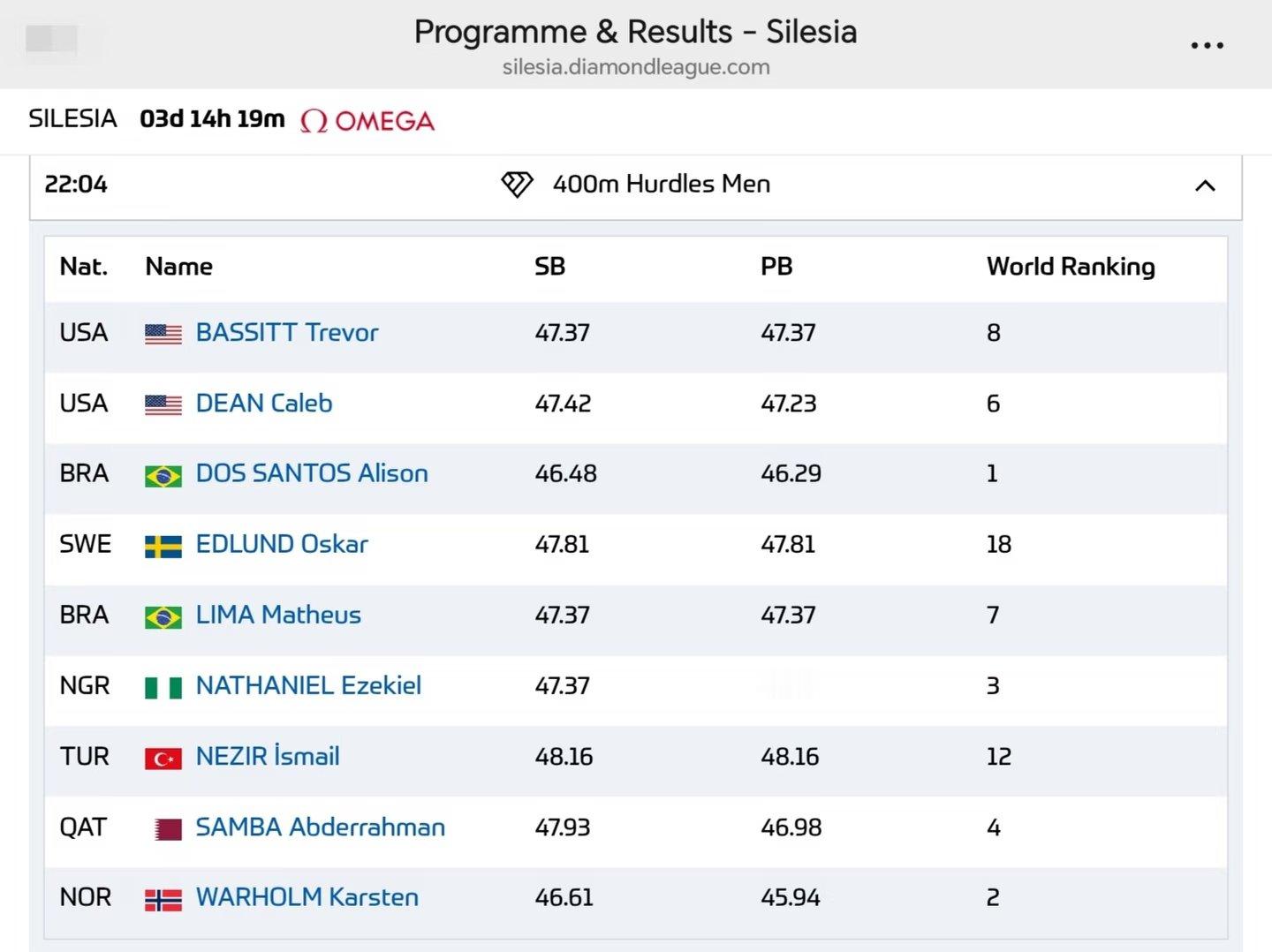The image size is (1272, 952).
Task: Click the USA flag beside BASSITT Trevor
Action: [163, 334]
